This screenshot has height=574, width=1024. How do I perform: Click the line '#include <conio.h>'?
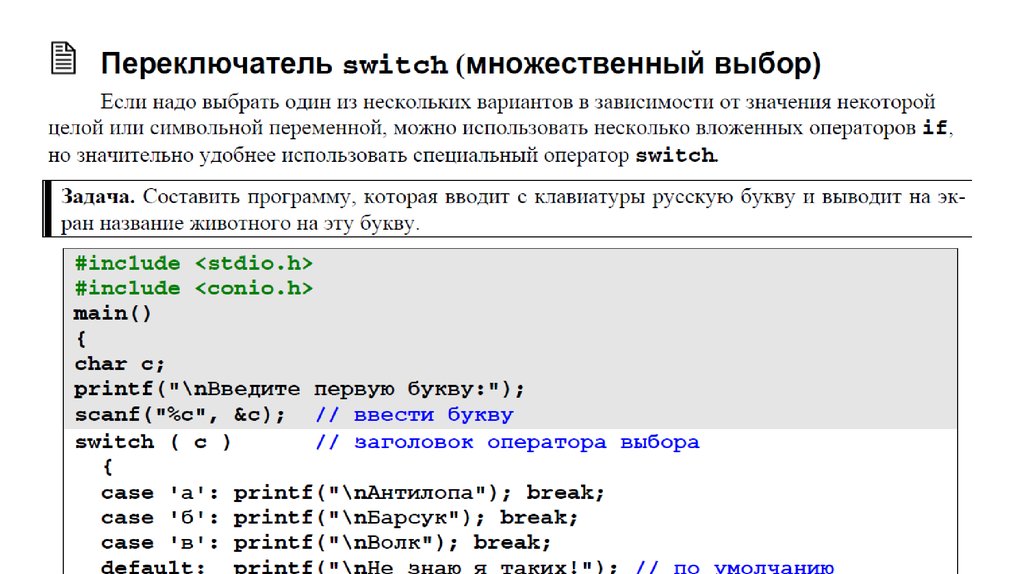click(193, 289)
